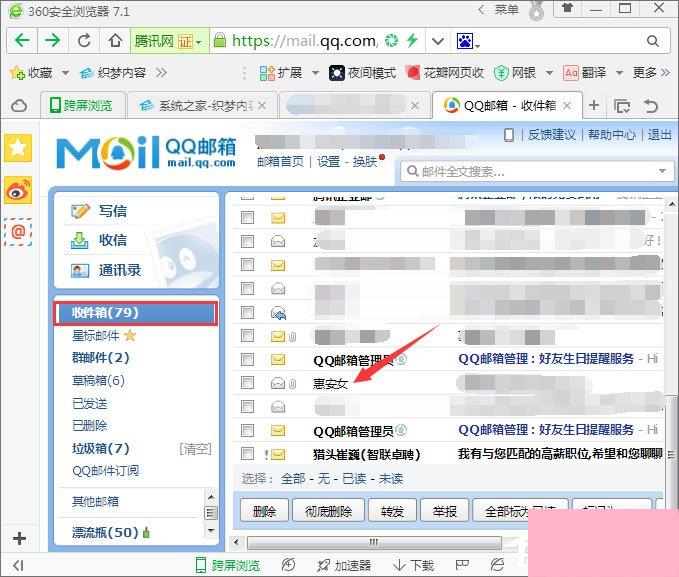The image size is (679, 577).
Task: Collapse sidebar with bottom-left arrow icon
Action: [x=18, y=565]
